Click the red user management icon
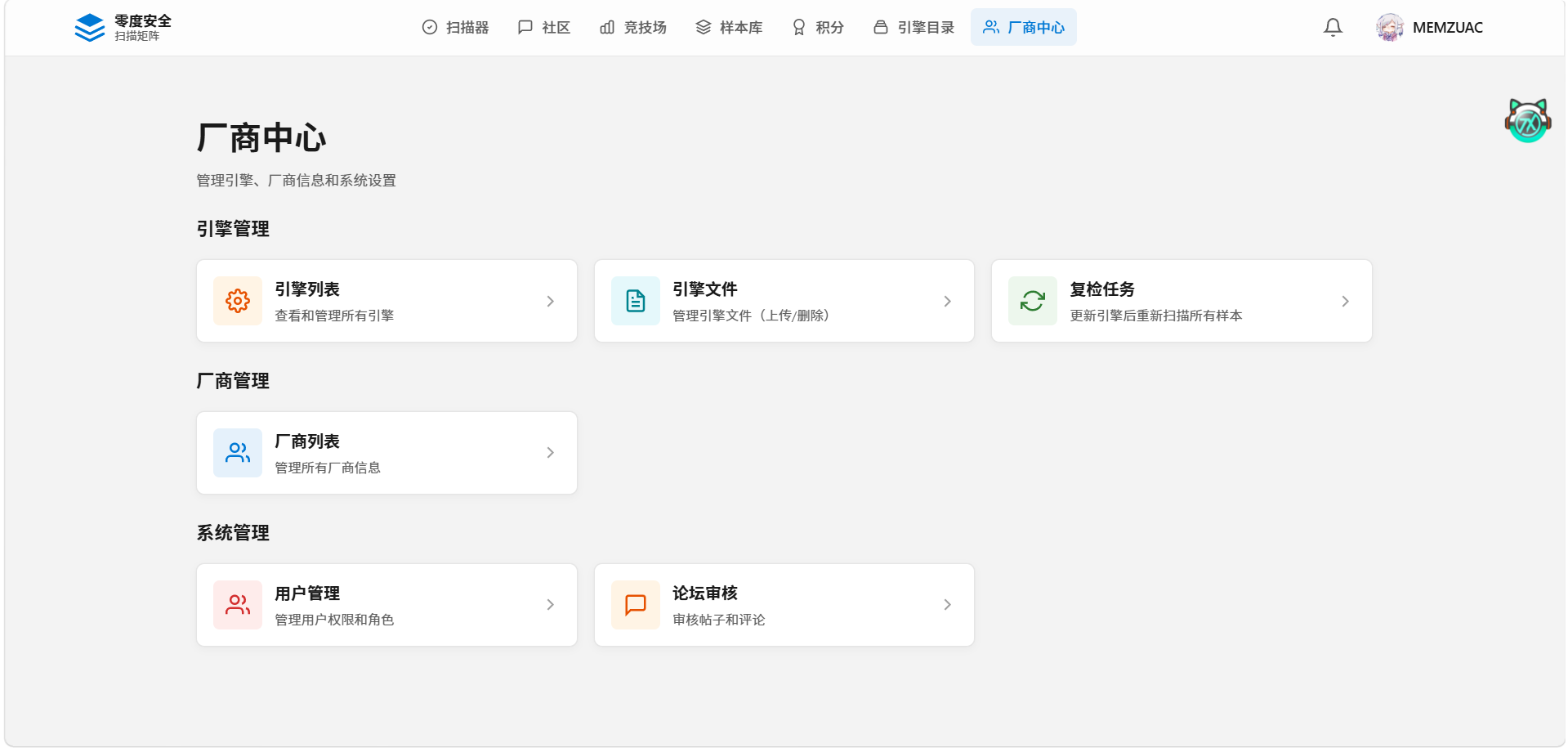The width and height of the screenshot is (1568, 748). (x=238, y=605)
